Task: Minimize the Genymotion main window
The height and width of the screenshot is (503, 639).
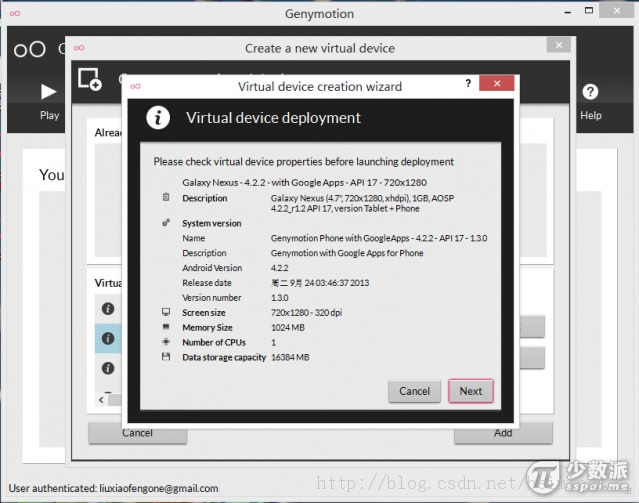Action: pos(568,12)
